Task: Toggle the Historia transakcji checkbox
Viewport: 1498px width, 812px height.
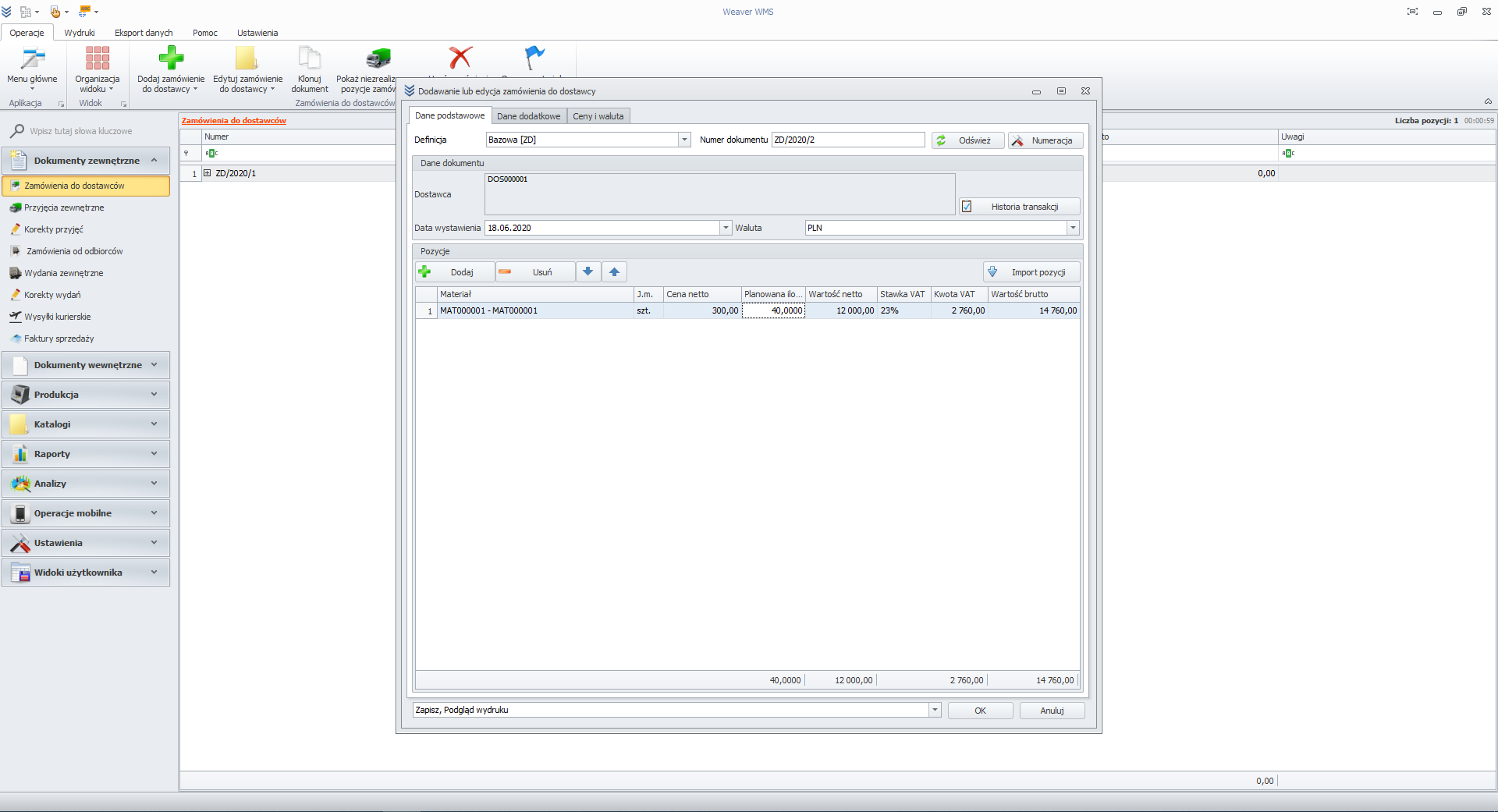Action: click(x=967, y=206)
